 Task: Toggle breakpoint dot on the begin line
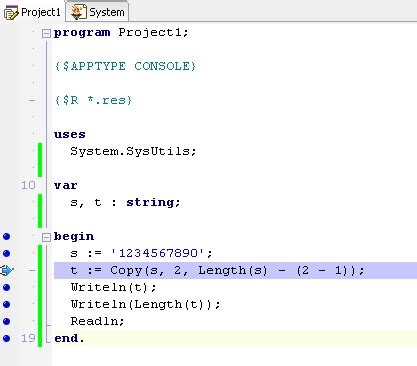6,237
